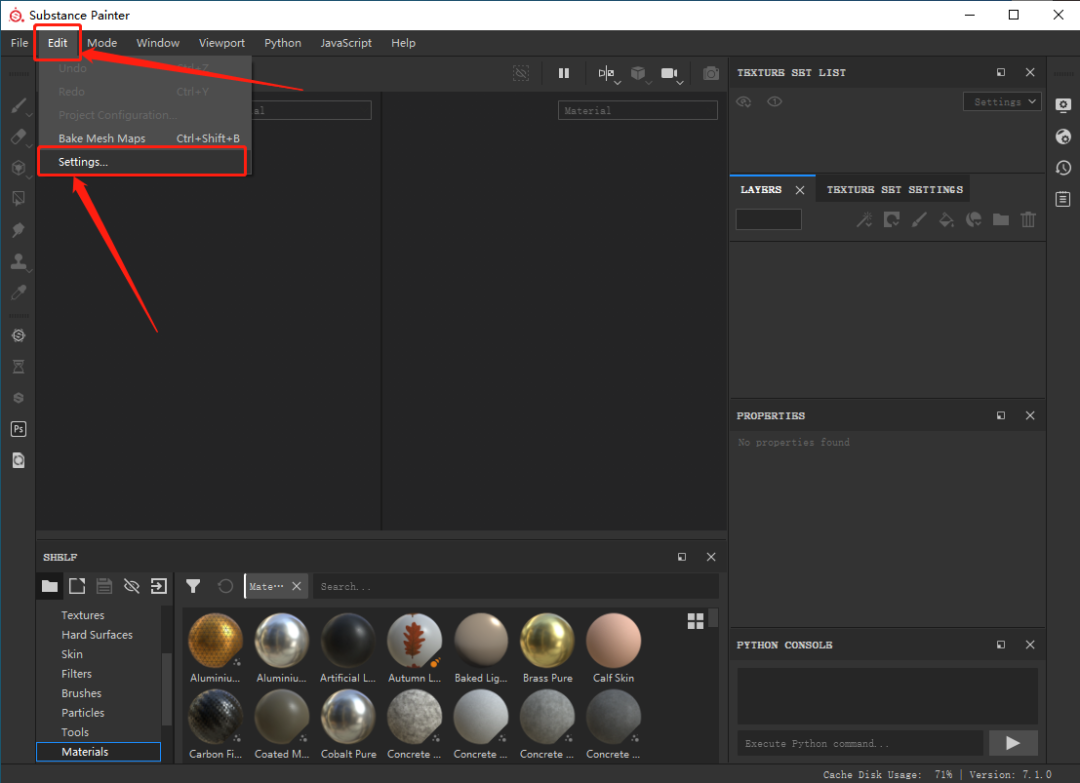Undock the Shelf panel
The height and width of the screenshot is (783, 1080).
point(682,557)
